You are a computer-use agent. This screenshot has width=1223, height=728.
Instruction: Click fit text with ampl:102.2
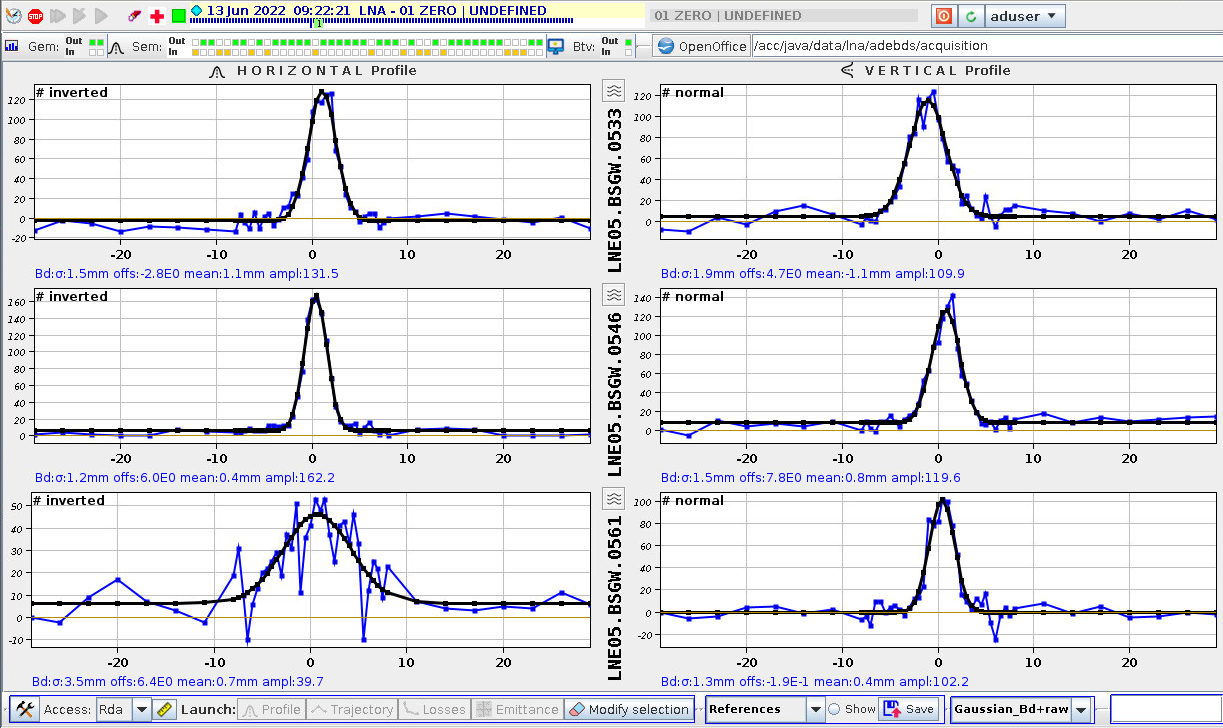click(815, 682)
